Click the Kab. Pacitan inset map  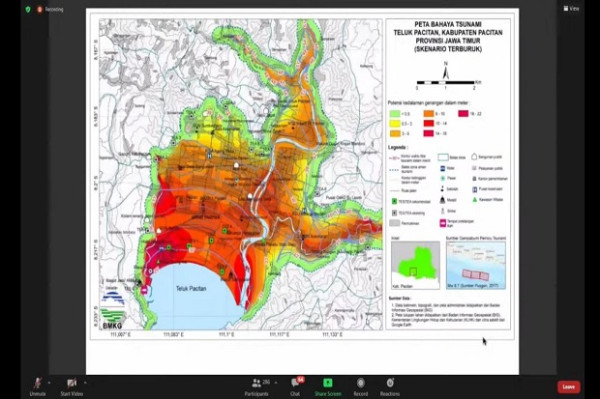click(415, 265)
